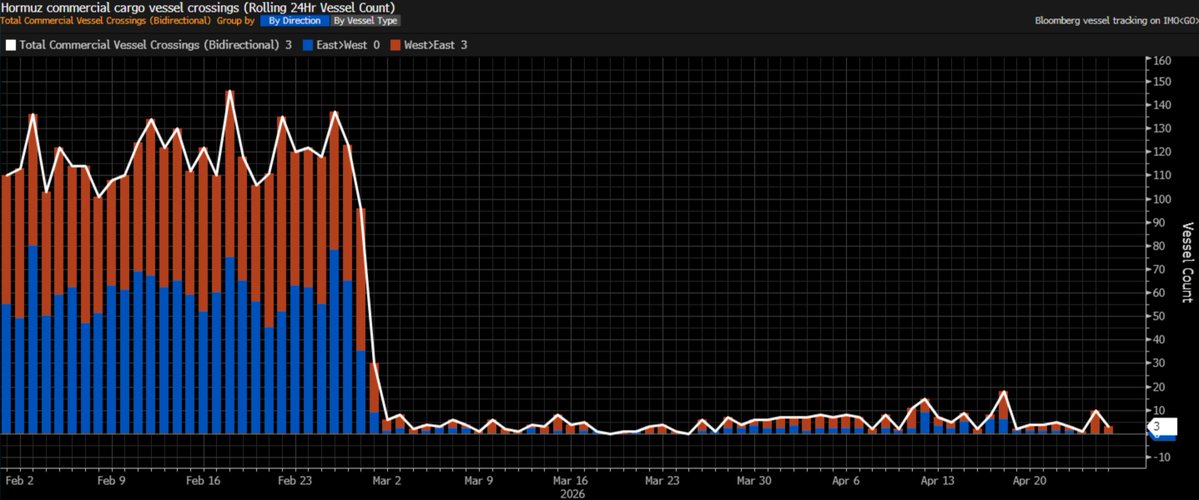Click the 50 value on the y-axis

[1161, 317]
